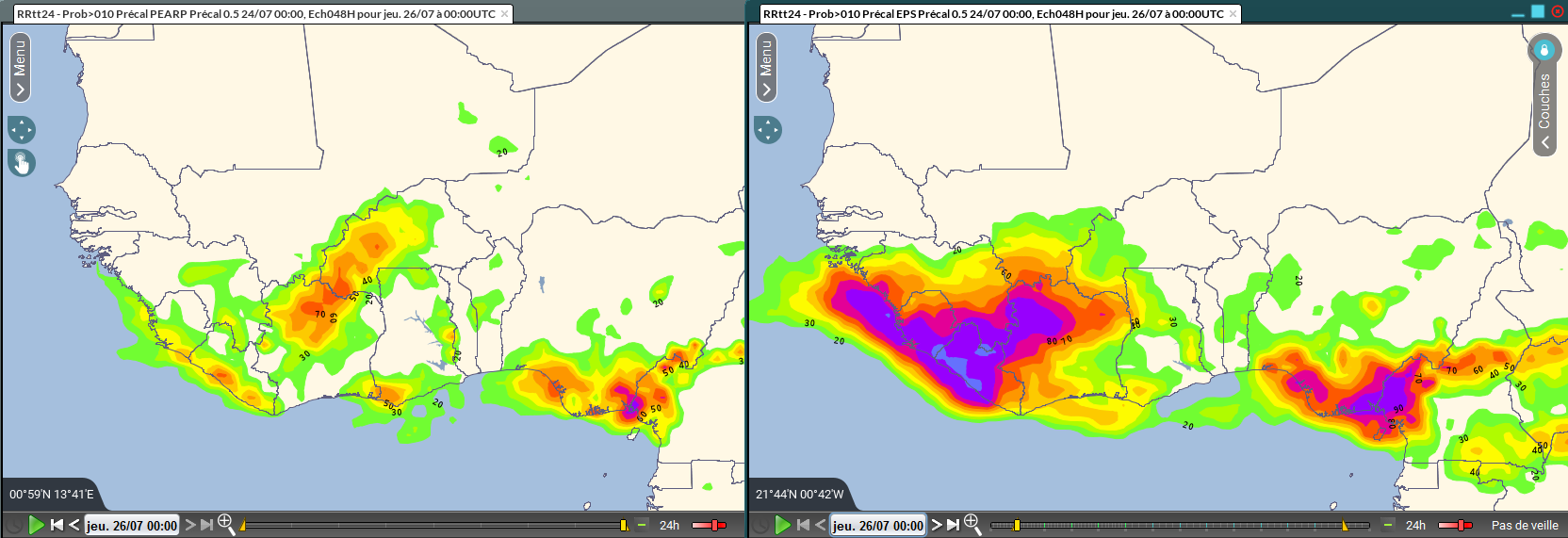1568x538 pixels.
Task: Click the Pas de veille status text
Action: [x=1525, y=526]
